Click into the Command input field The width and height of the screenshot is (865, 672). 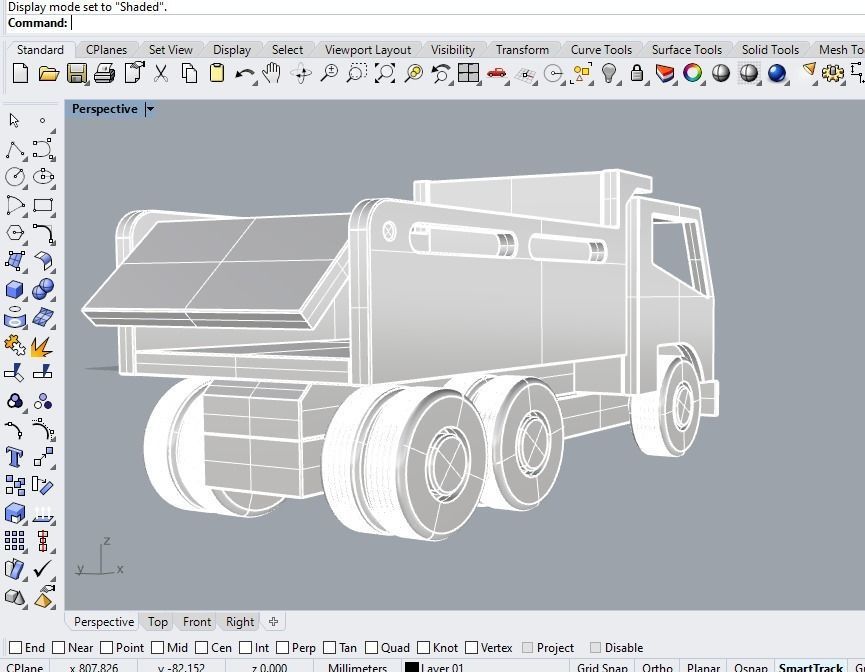466,23
